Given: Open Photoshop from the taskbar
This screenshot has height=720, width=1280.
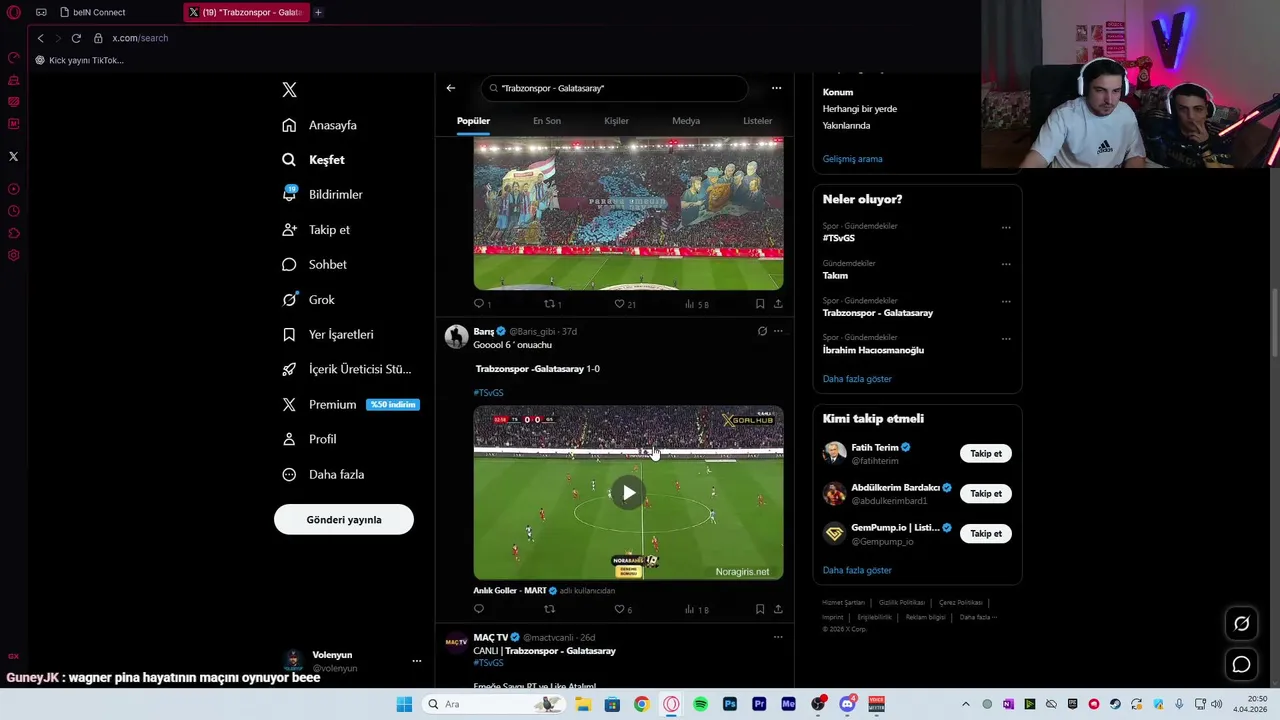Looking at the screenshot, I should click(x=730, y=704).
